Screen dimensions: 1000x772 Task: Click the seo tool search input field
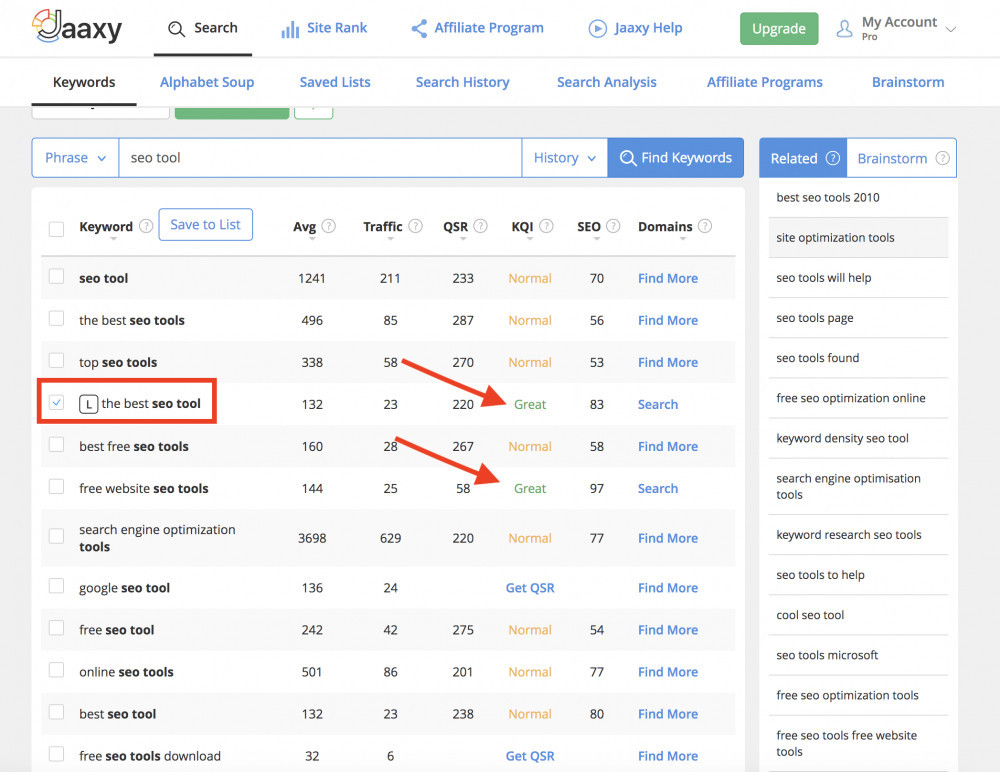[320, 158]
